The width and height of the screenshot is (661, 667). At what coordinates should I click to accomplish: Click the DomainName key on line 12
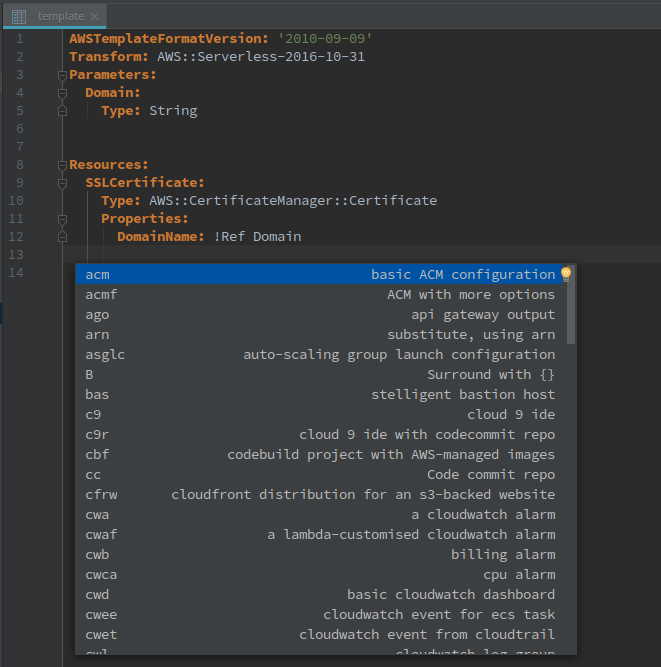coord(161,237)
